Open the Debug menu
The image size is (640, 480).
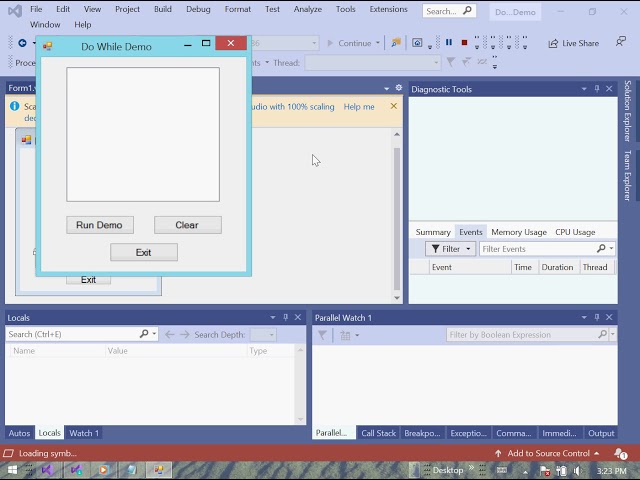(198, 9)
